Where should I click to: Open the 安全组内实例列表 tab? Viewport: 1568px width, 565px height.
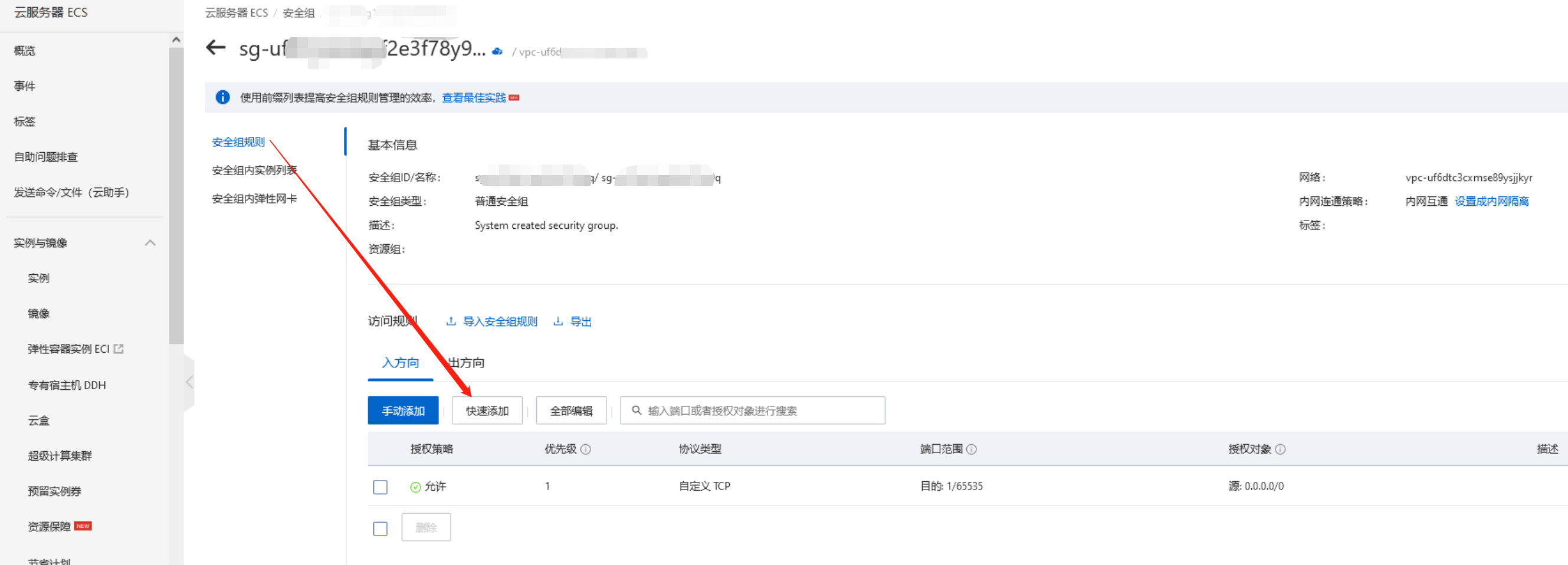(x=254, y=170)
